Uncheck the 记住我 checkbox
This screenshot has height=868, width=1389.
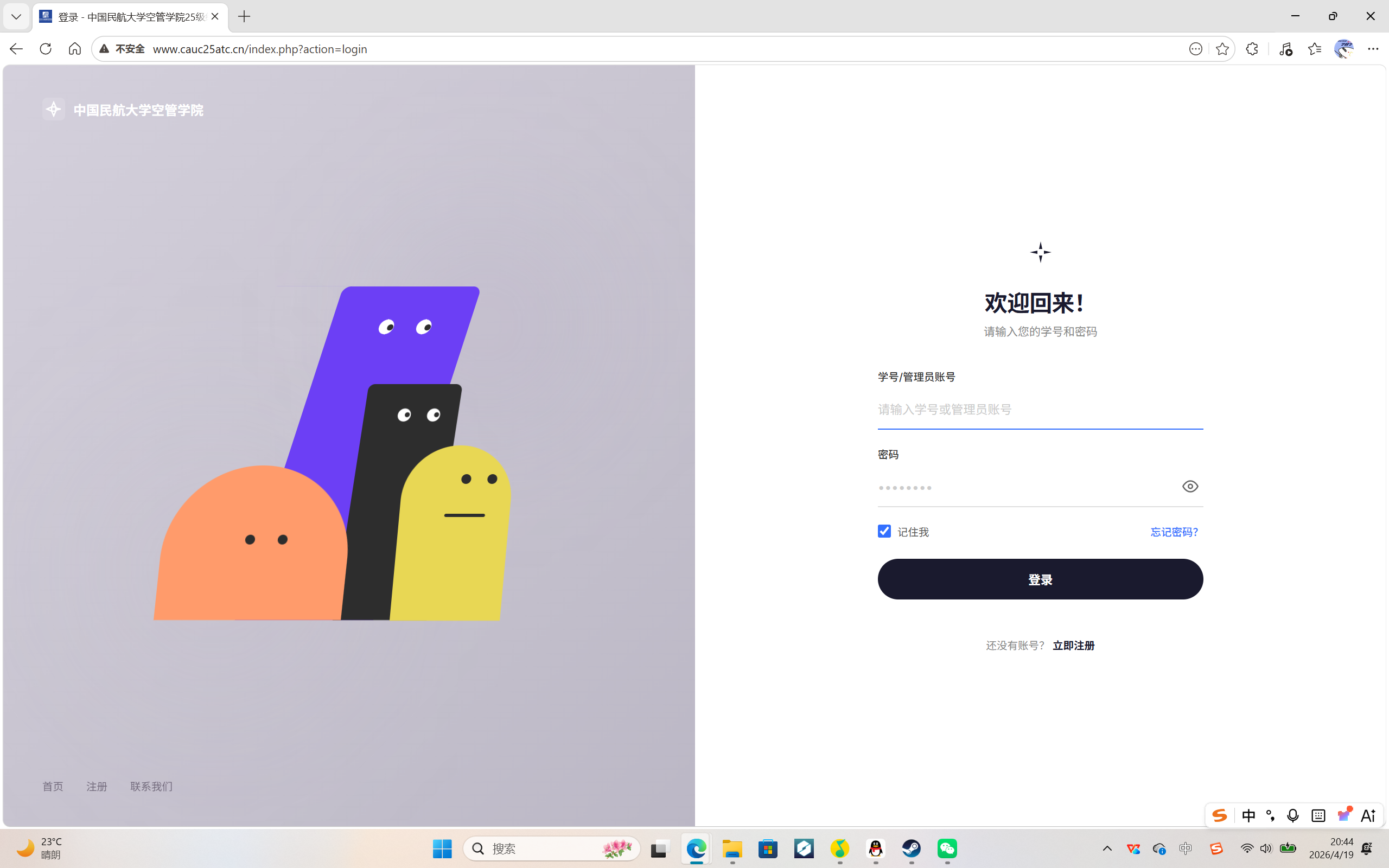tap(883, 531)
